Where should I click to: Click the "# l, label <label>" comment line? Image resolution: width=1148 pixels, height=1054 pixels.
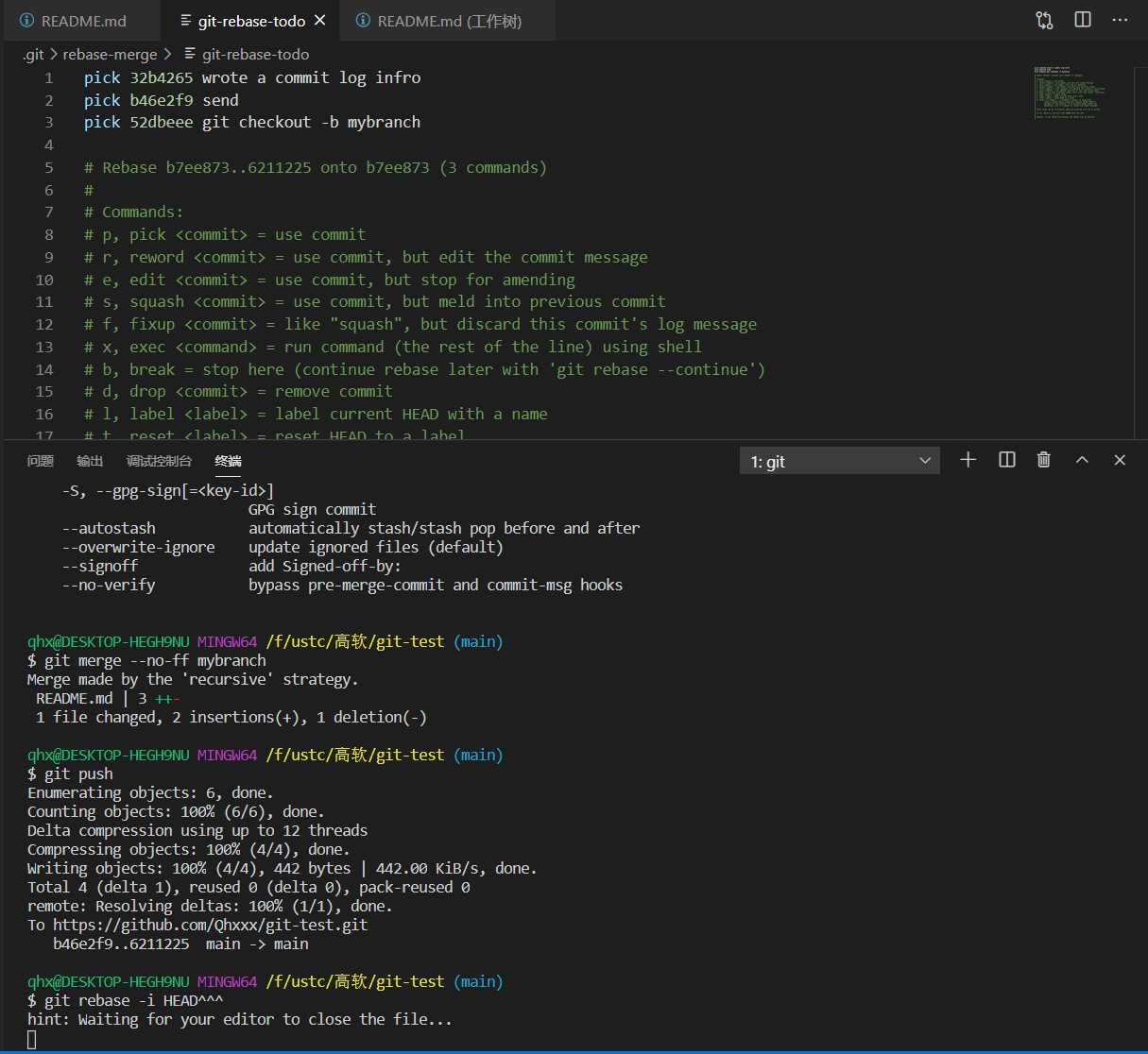(x=316, y=414)
